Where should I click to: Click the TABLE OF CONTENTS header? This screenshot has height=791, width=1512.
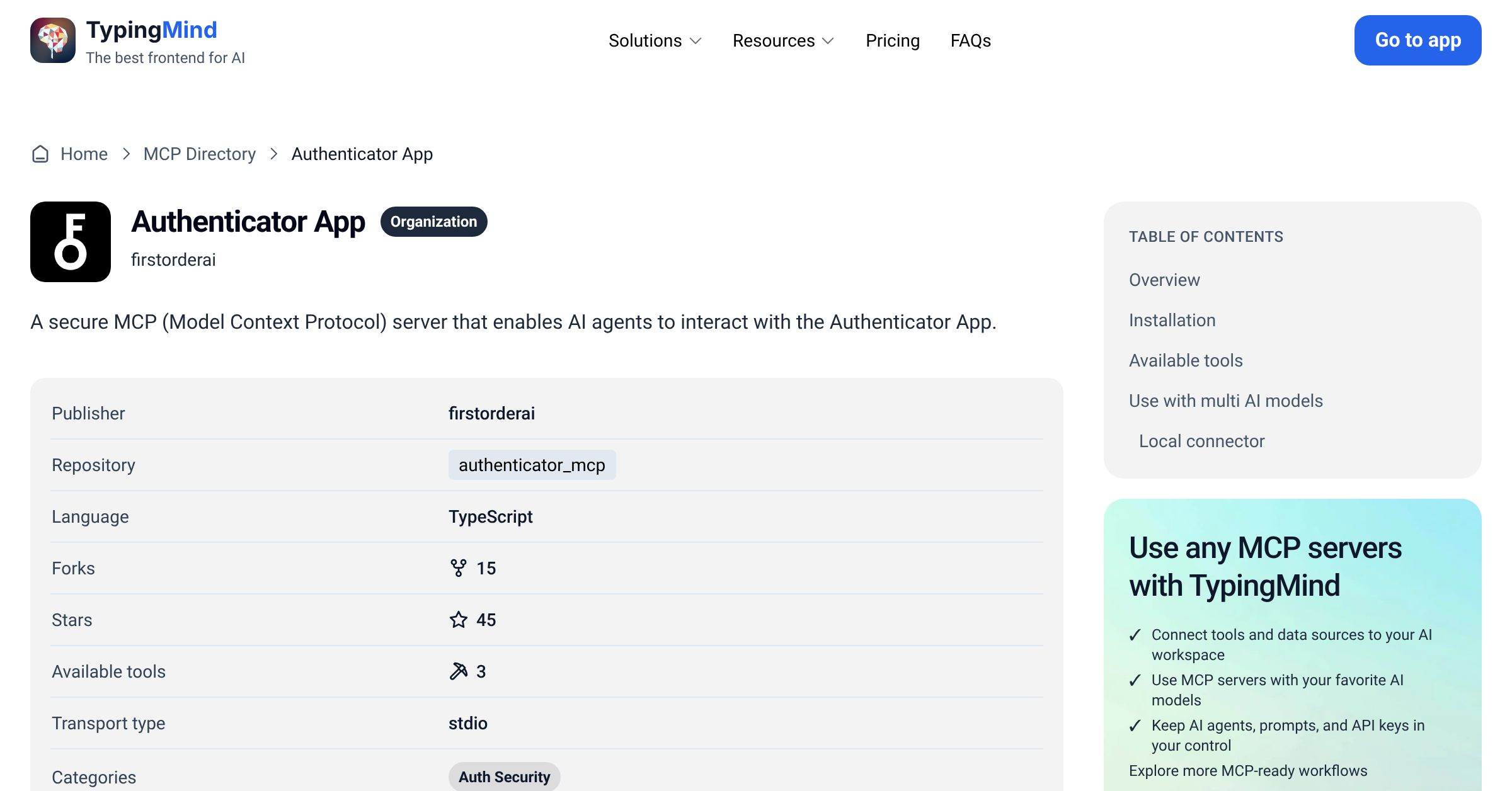click(x=1206, y=237)
